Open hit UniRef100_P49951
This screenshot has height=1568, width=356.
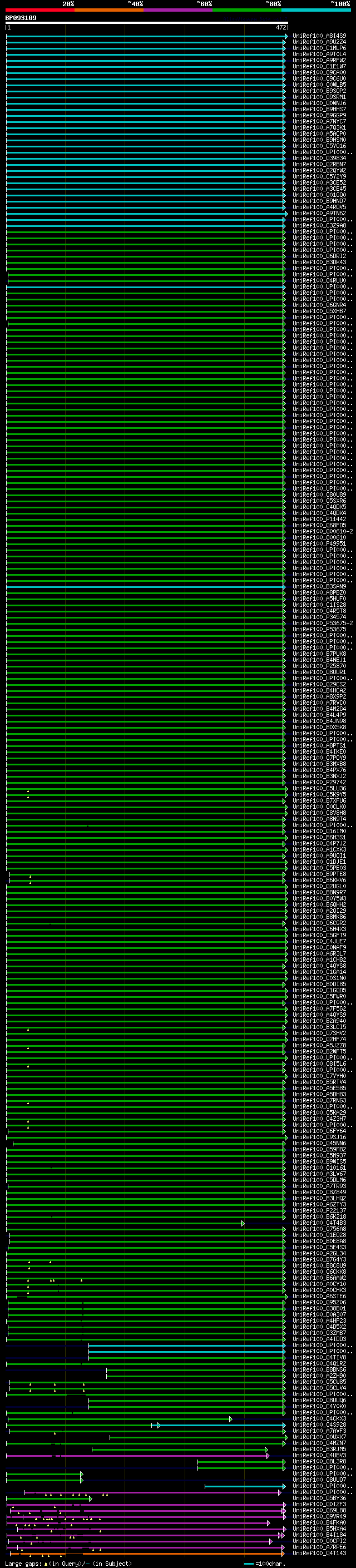(319, 543)
